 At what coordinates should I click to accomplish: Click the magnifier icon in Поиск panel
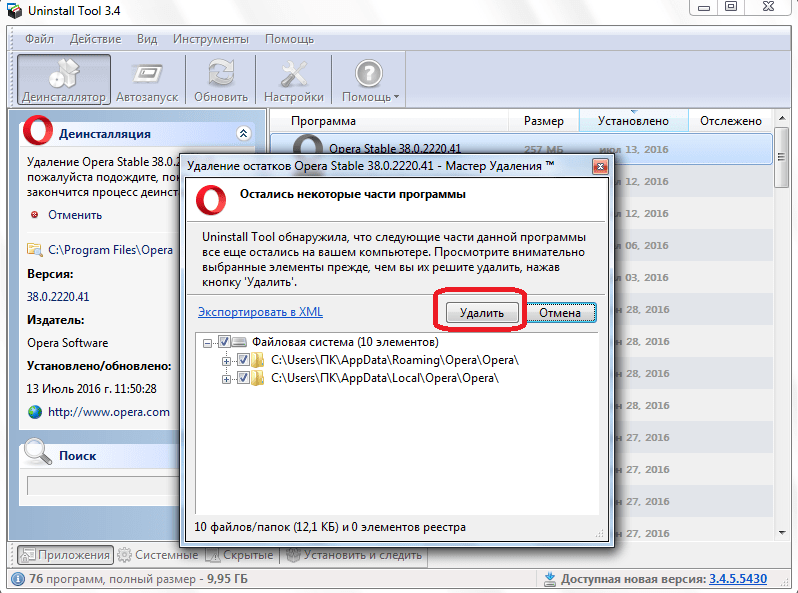coord(38,451)
